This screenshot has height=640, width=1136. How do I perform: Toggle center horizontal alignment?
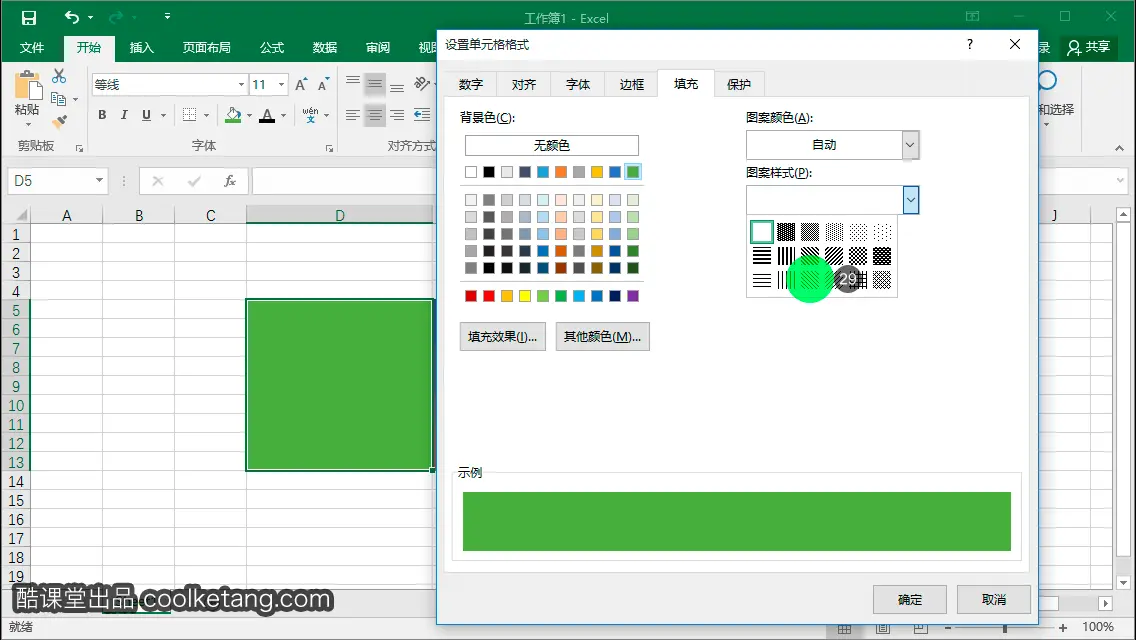coord(375,115)
